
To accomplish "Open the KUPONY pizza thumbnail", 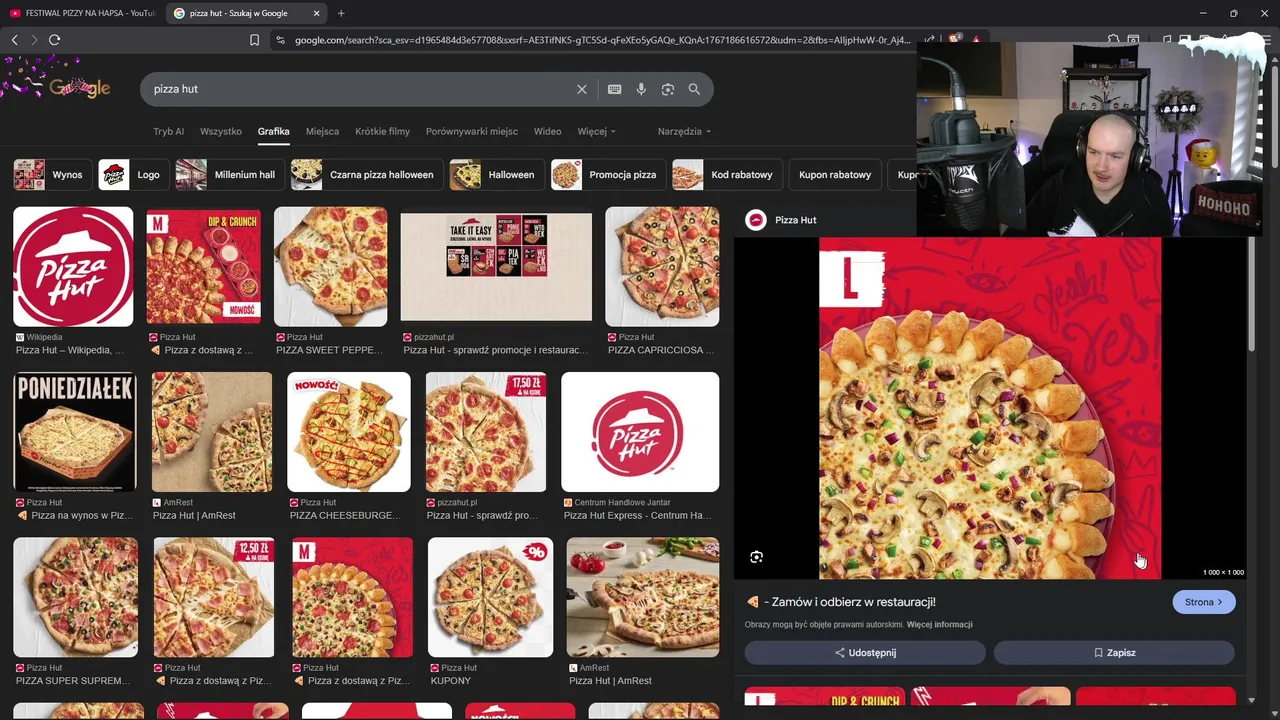I will click(x=490, y=597).
